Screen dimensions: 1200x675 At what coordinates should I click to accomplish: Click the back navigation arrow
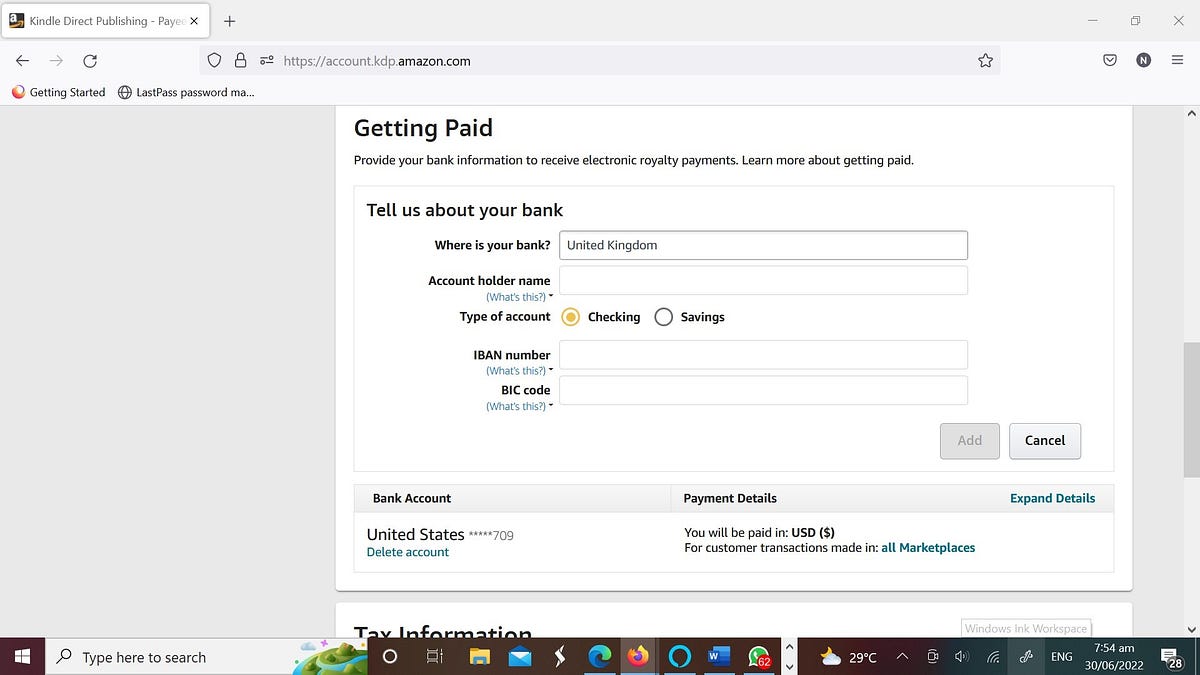[22, 60]
